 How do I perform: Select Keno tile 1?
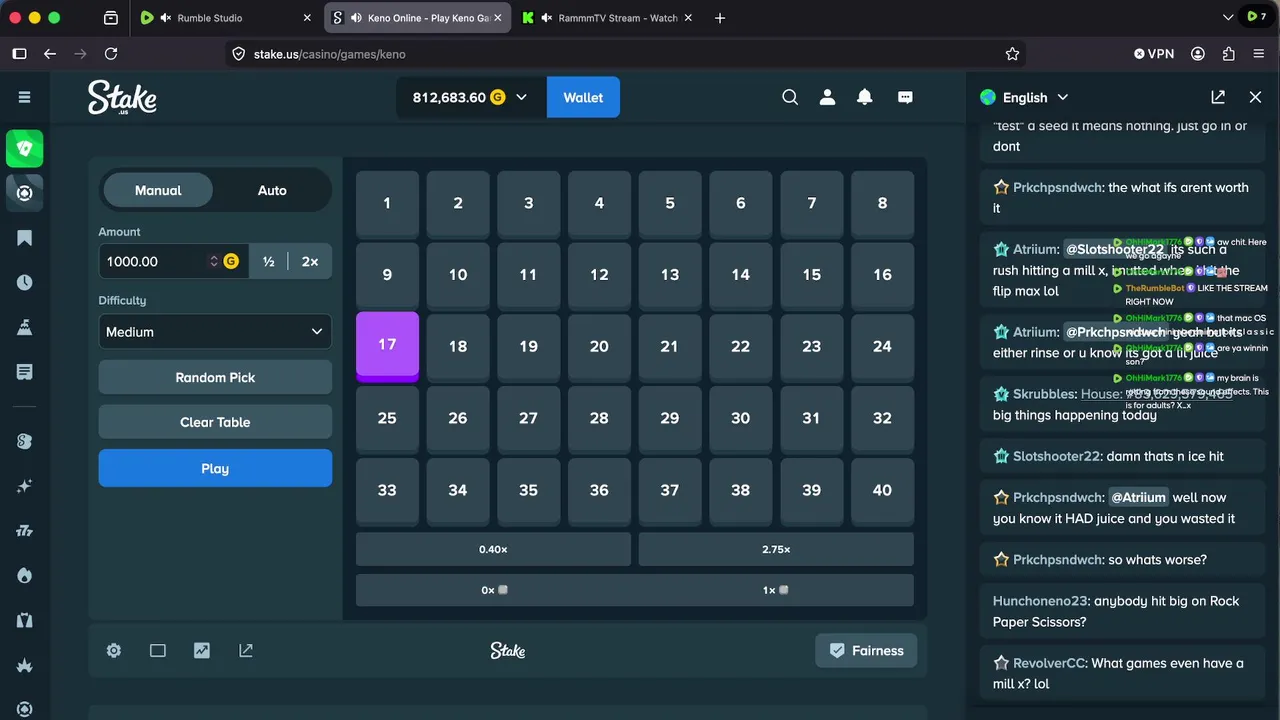pyautogui.click(x=387, y=204)
